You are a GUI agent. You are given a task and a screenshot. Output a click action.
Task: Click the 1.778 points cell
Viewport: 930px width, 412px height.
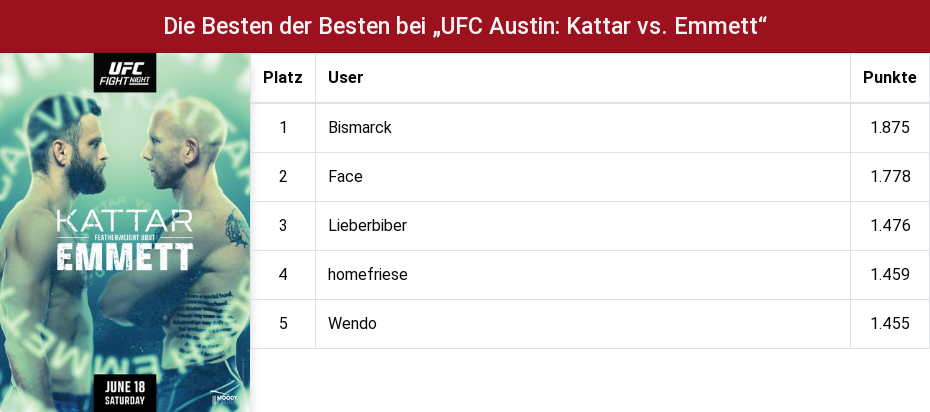point(890,177)
